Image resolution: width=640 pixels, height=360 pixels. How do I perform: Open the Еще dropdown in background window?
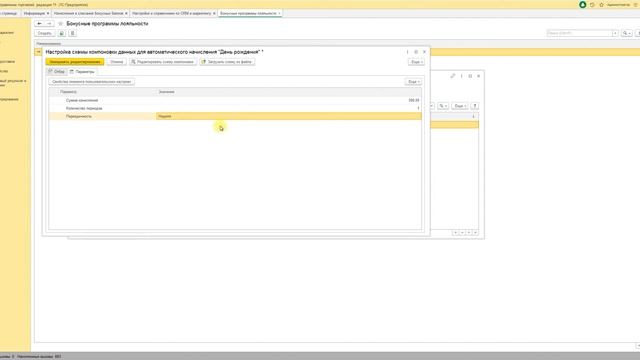[x=460, y=106]
